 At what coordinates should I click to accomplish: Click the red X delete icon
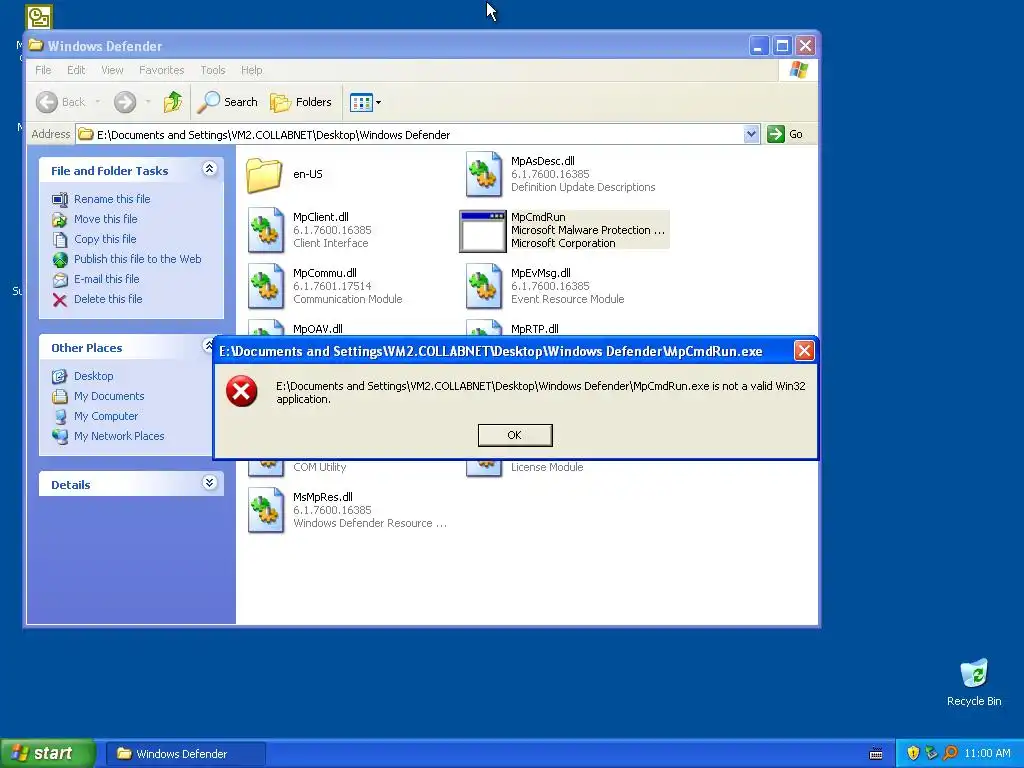60,300
